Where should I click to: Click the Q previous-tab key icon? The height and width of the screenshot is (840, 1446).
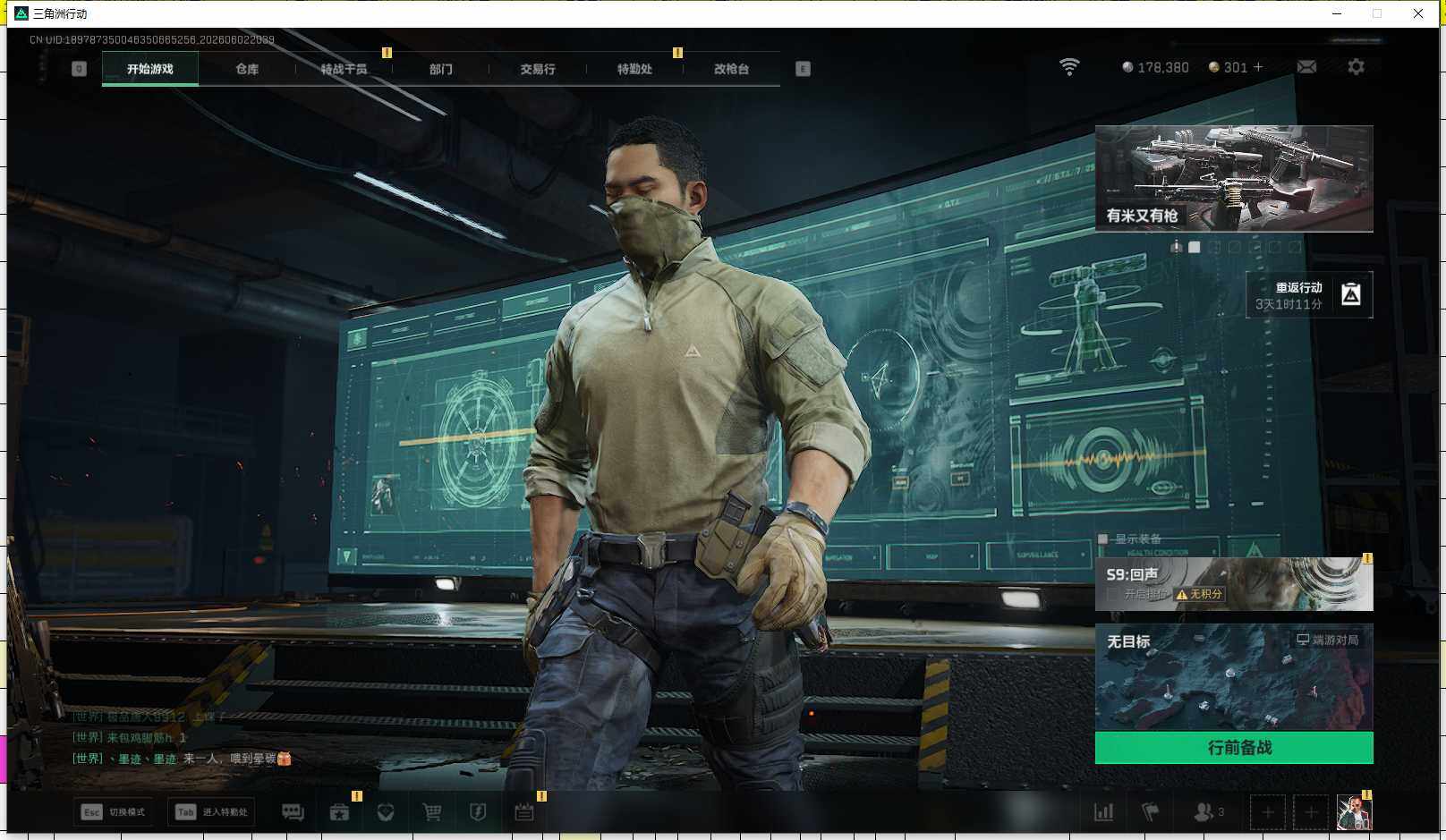point(79,69)
